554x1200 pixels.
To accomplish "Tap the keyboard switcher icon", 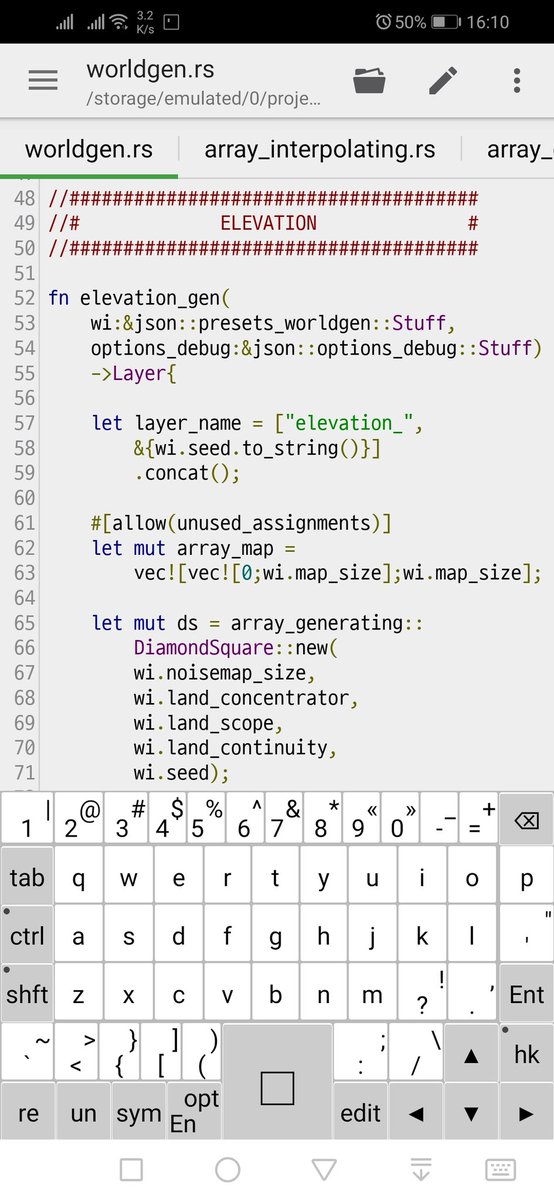I will click(500, 1169).
